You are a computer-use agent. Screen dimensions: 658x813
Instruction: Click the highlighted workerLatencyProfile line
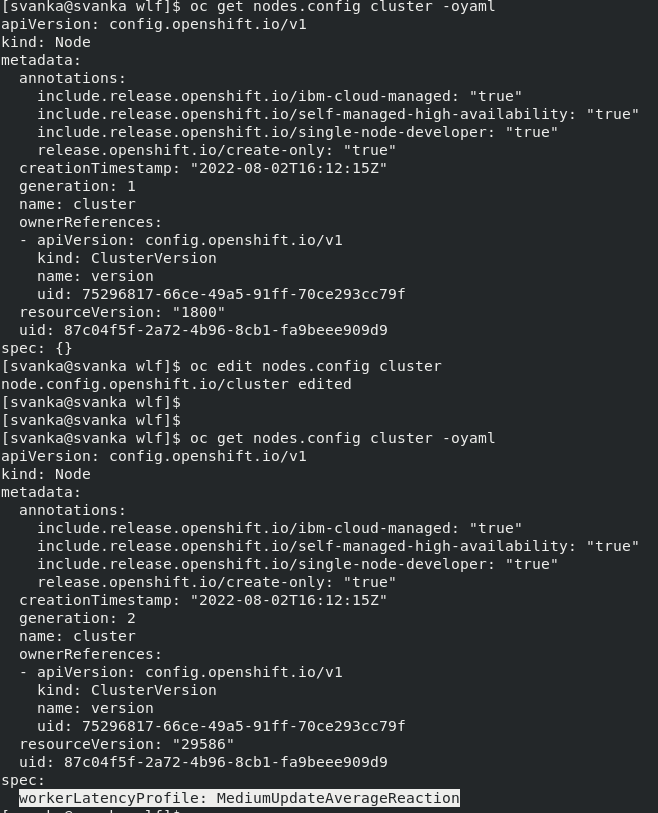pos(239,798)
